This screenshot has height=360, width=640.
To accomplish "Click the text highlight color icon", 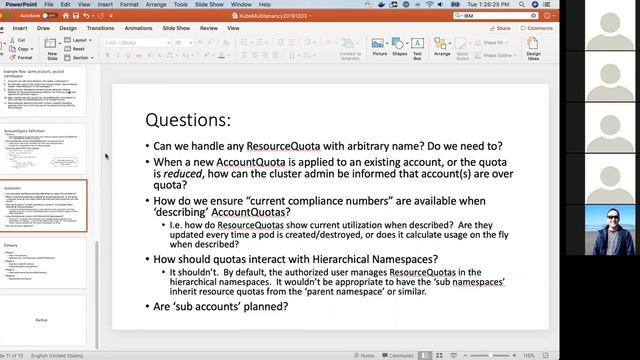I will click(207, 55).
